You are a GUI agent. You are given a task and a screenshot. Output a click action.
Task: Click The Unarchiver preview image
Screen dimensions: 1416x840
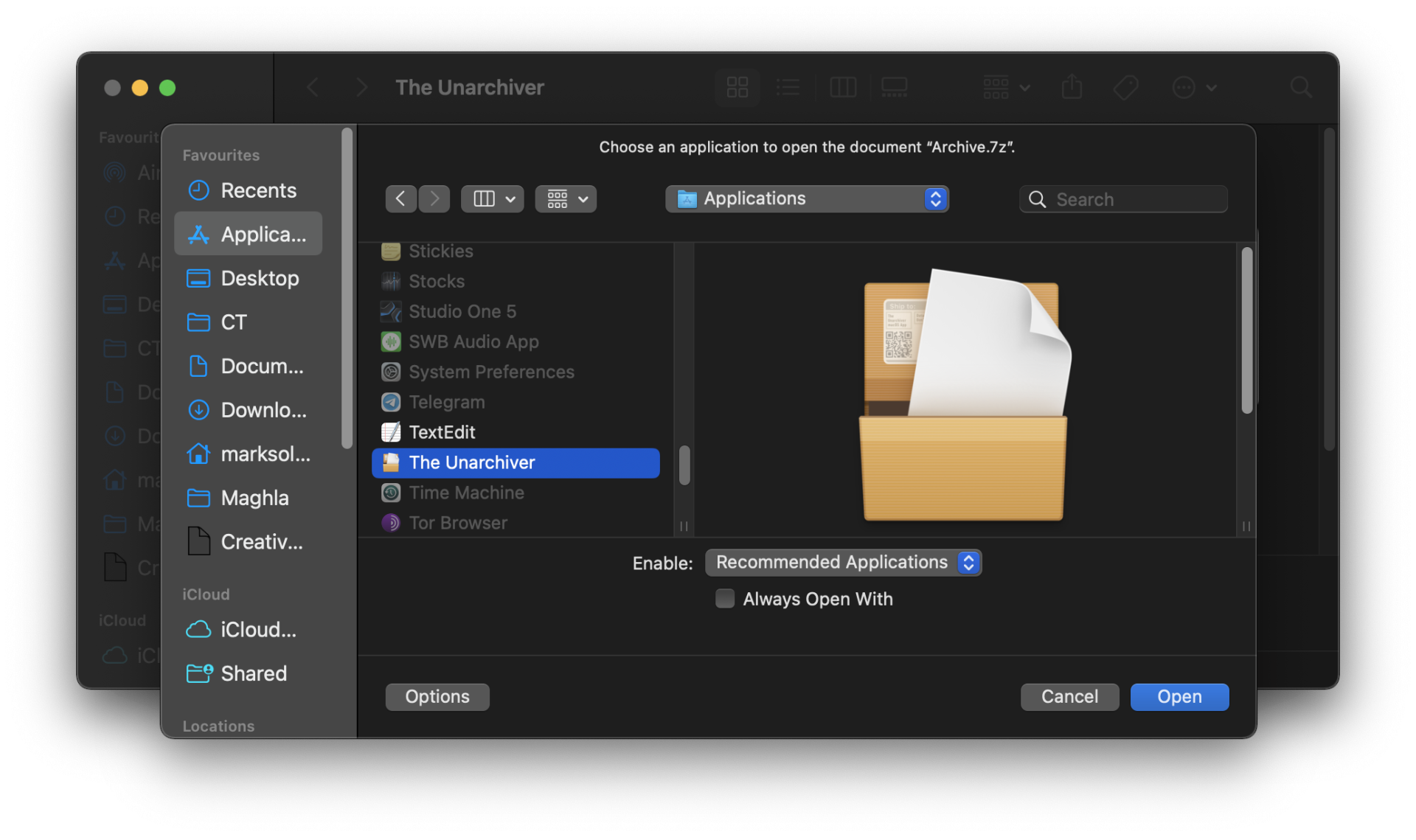coord(965,395)
